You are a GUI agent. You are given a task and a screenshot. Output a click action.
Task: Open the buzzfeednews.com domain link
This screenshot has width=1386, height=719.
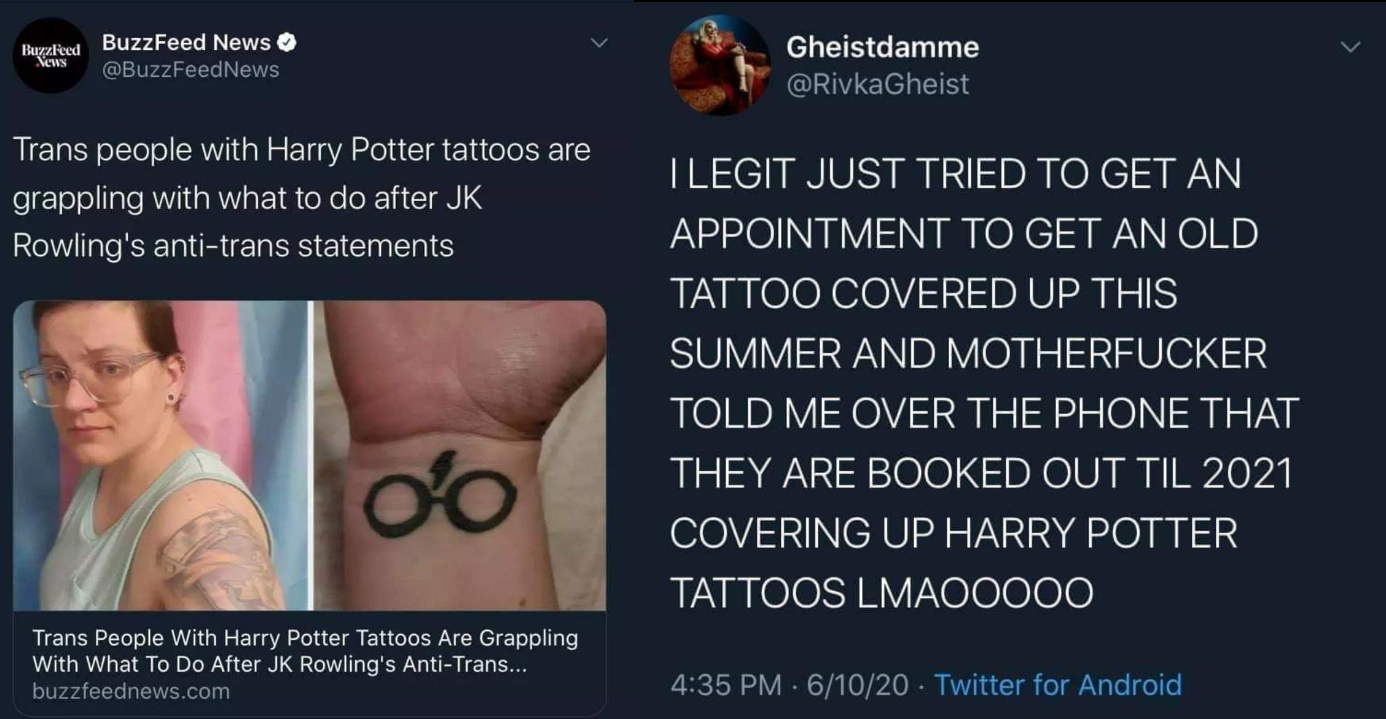point(131,691)
